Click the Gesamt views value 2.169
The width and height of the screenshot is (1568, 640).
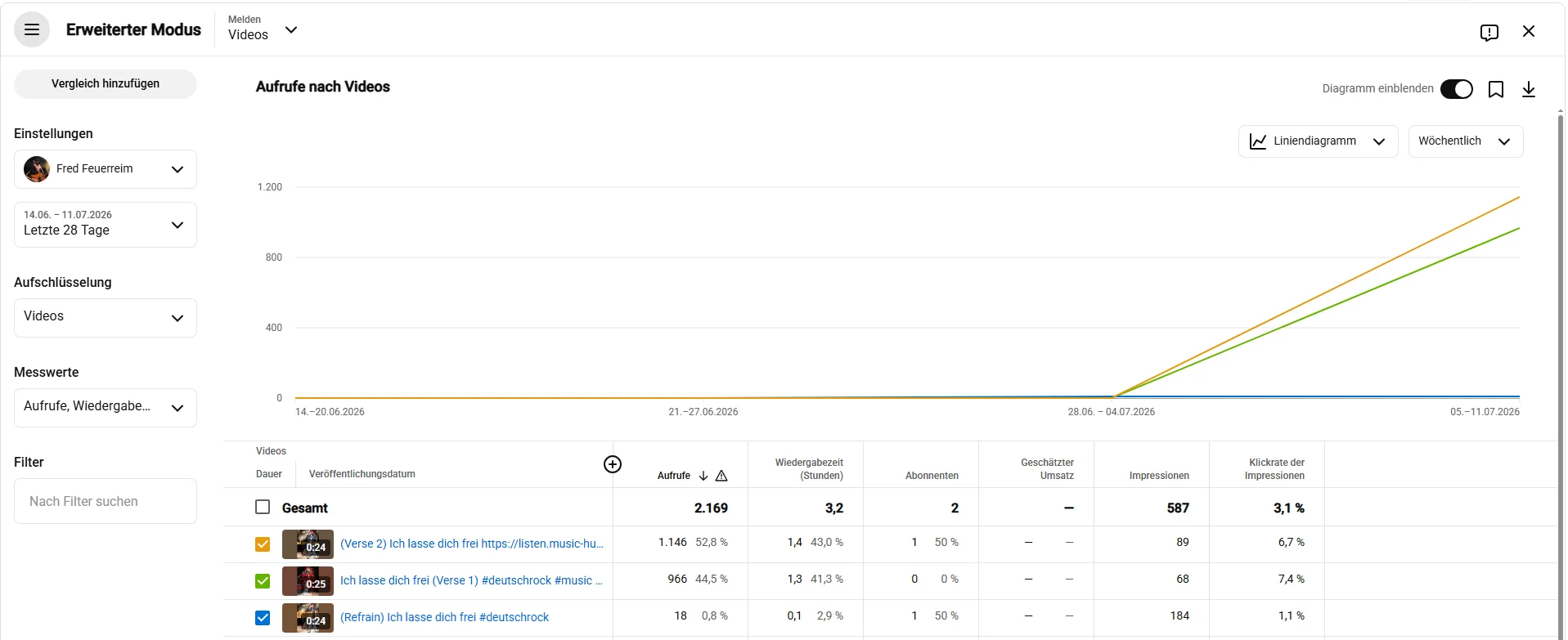tap(711, 508)
